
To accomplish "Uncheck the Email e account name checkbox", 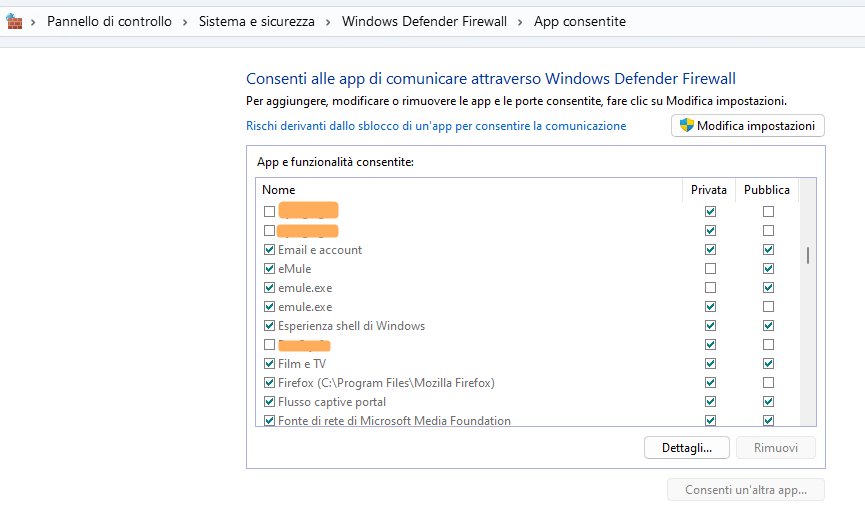I will 269,249.
